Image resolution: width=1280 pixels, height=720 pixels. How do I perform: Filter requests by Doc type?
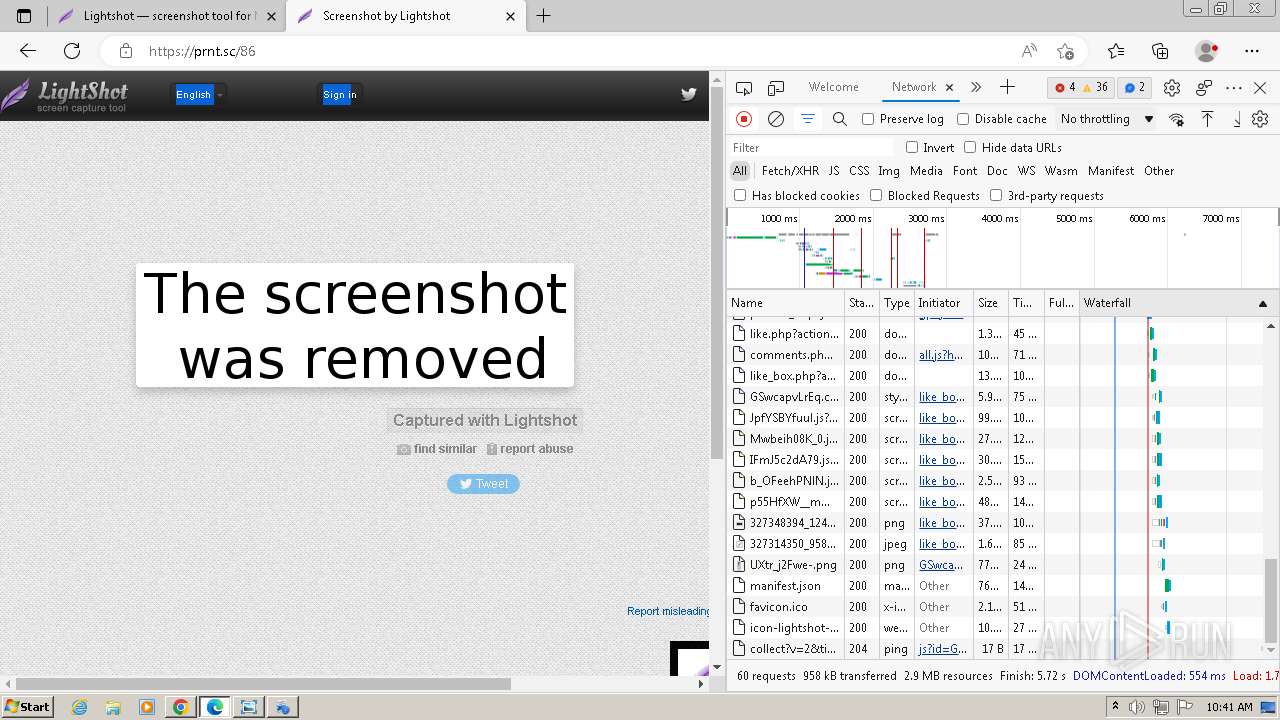pyautogui.click(x=997, y=171)
